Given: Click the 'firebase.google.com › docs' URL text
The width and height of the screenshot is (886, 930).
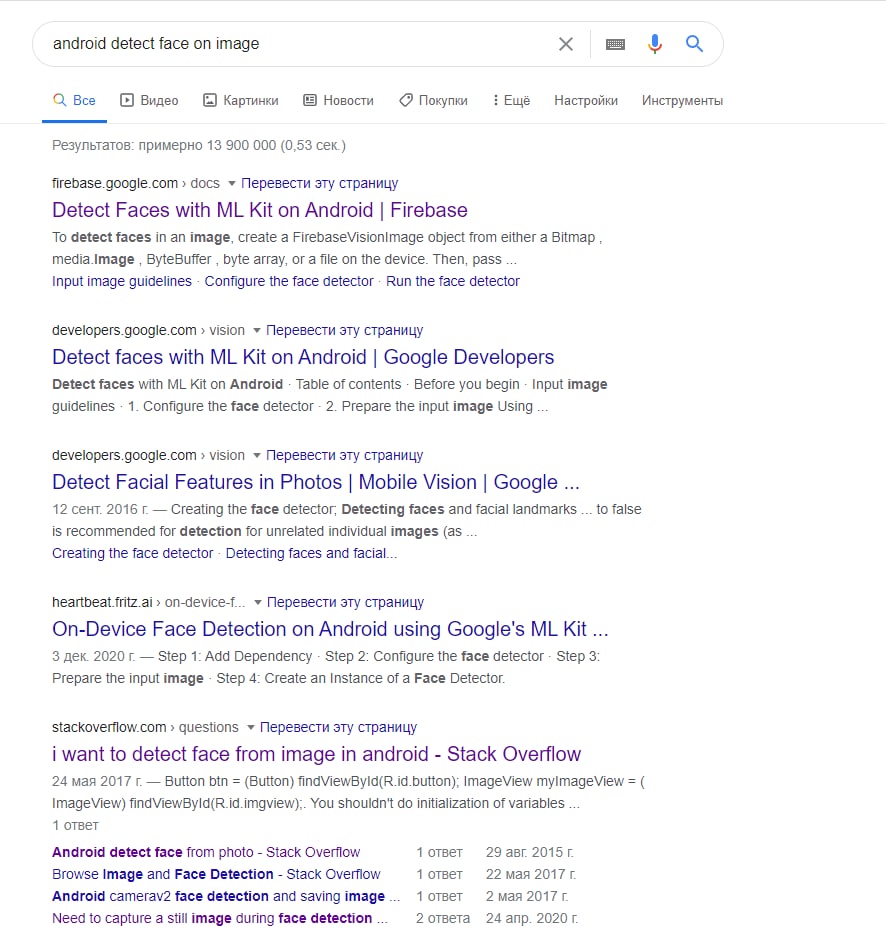Looking at the screenshot, I should [x=136, y=183].
